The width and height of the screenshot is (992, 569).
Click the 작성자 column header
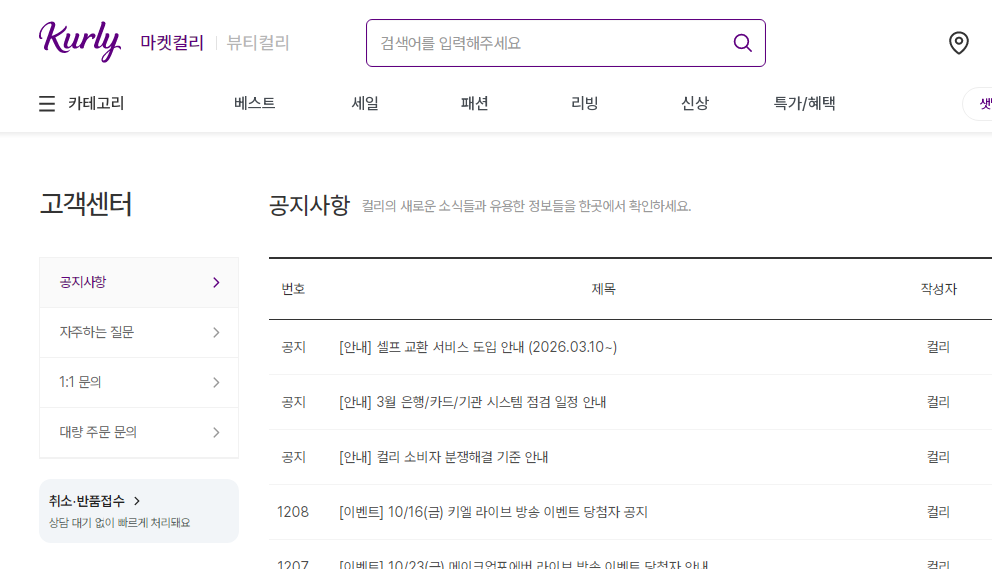[938, 289]
